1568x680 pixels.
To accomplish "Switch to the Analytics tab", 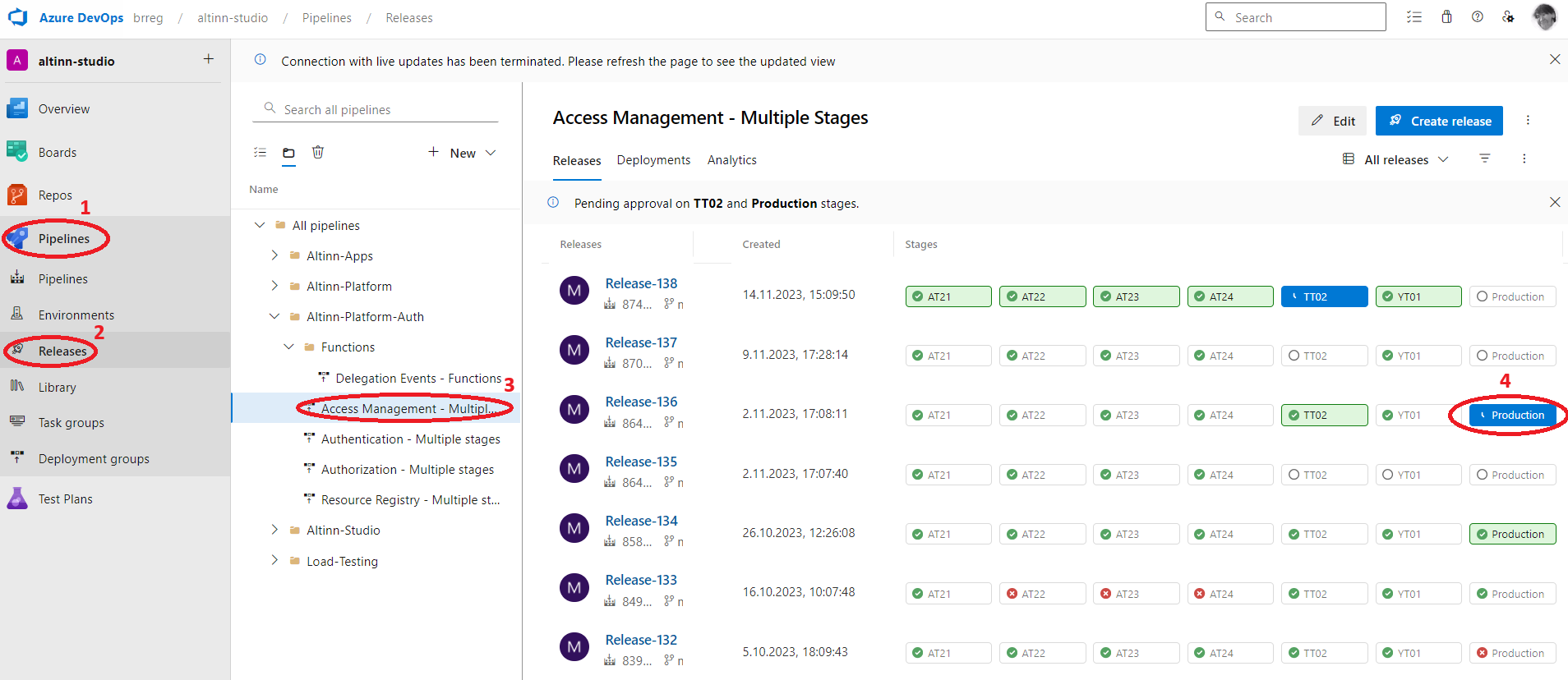I will (731, 160).
